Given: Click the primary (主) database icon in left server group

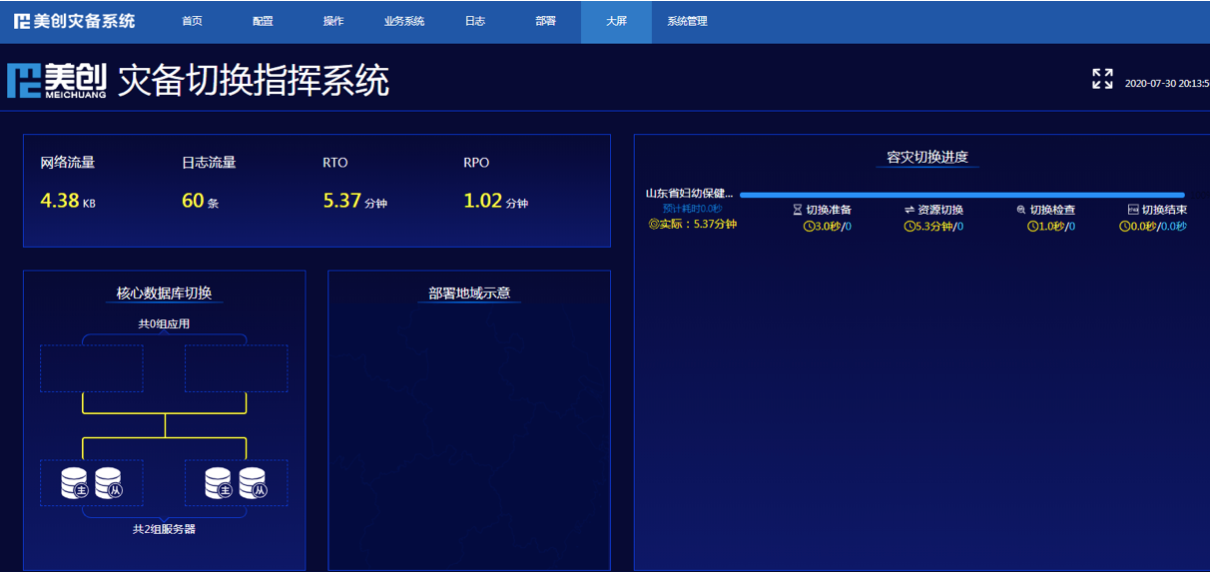Looking at the screenshot, I should (75, 483).
